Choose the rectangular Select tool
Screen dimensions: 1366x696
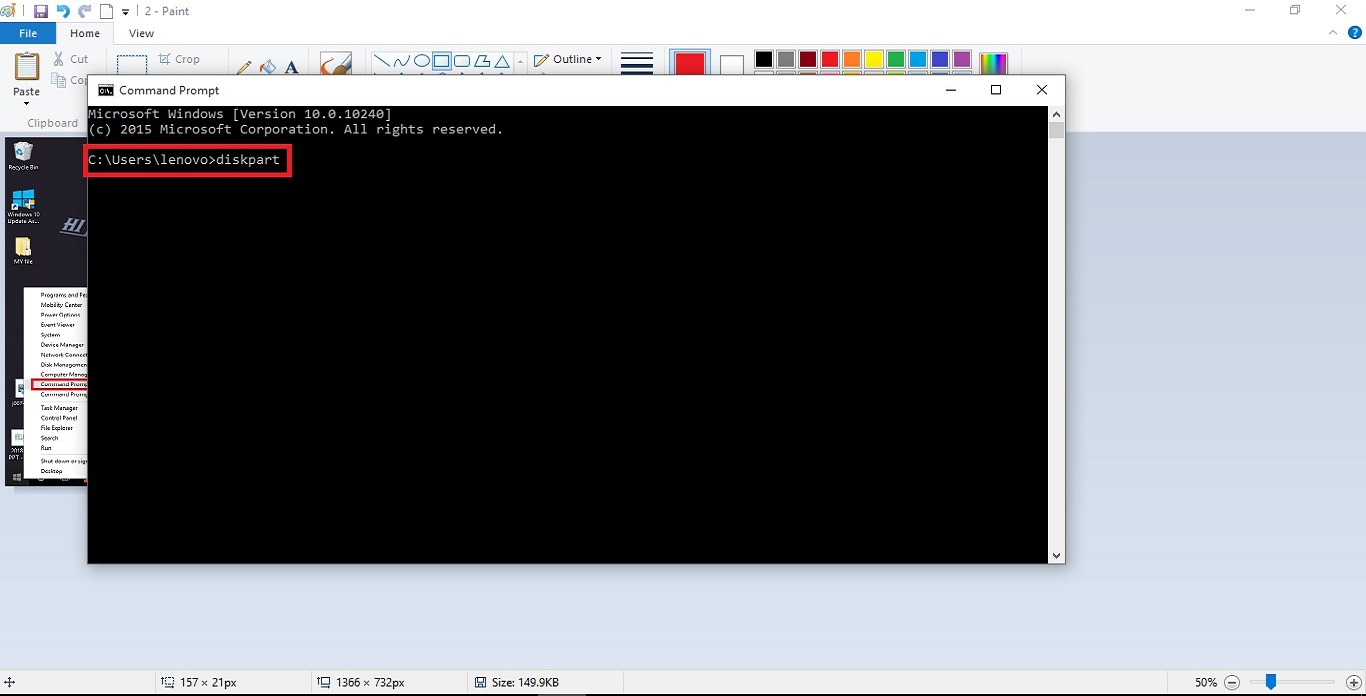click(132, 63)
